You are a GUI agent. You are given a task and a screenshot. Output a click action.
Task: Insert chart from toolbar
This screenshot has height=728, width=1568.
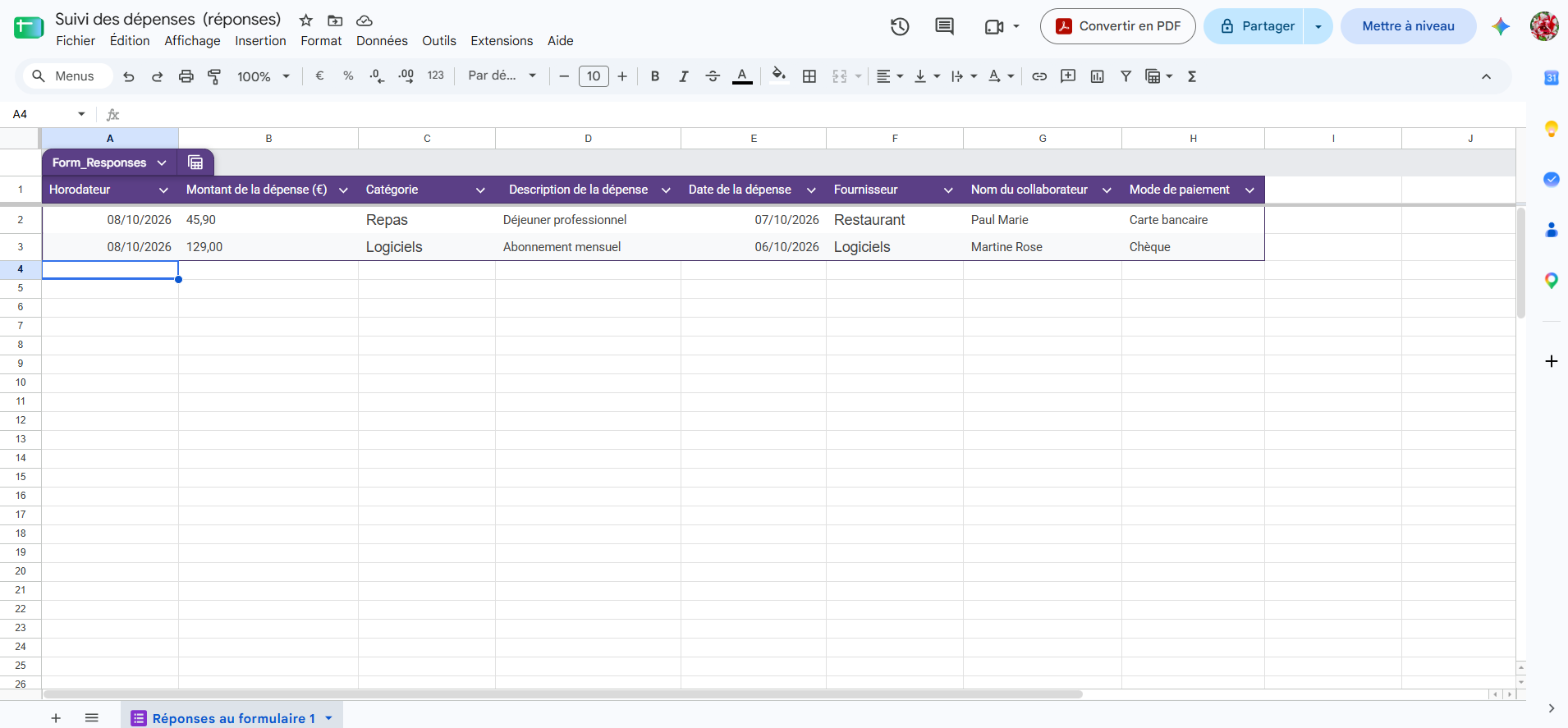(x=1097, y=76)
